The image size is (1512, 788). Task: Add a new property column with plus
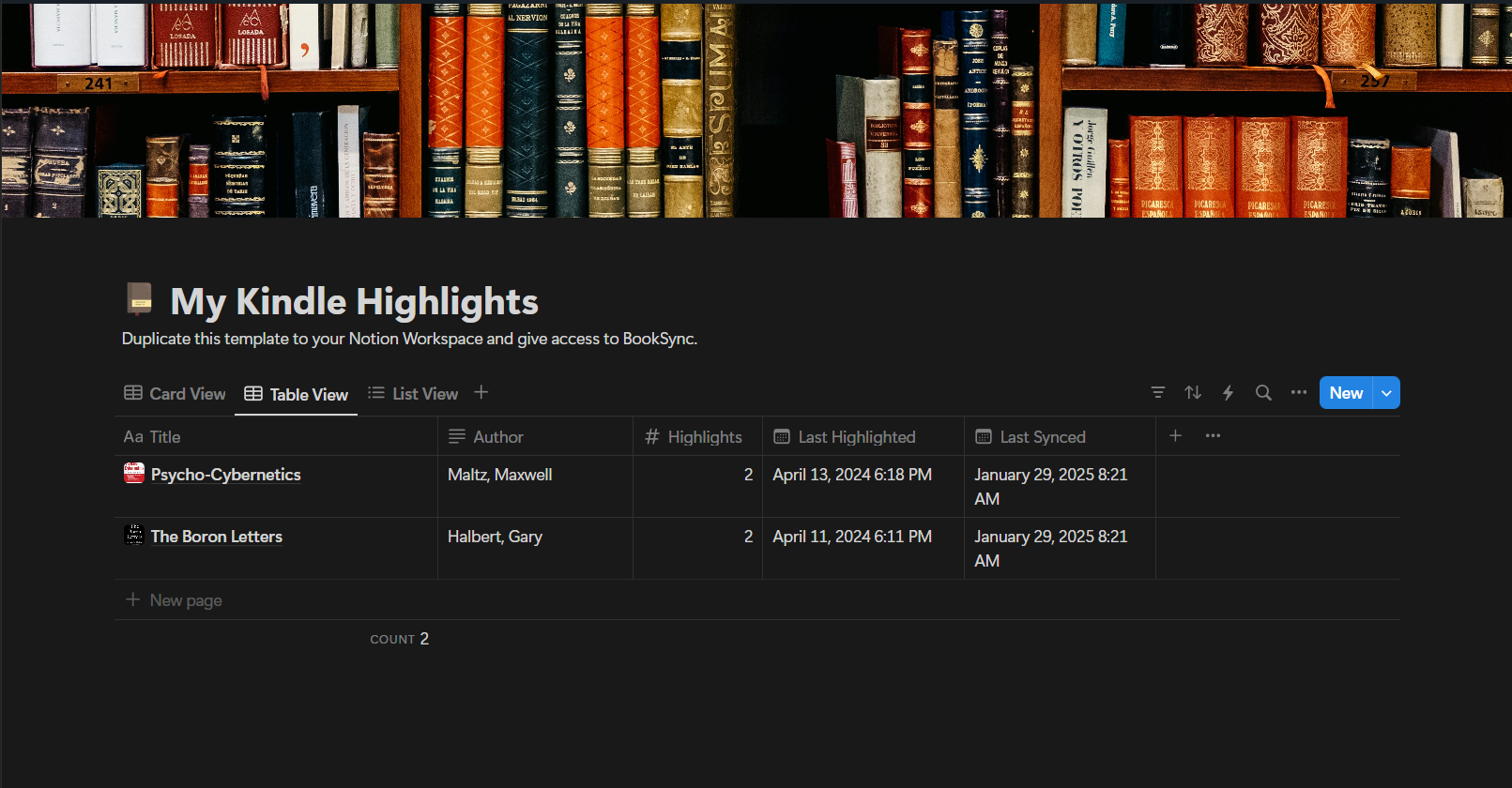tap(1175, 435)
